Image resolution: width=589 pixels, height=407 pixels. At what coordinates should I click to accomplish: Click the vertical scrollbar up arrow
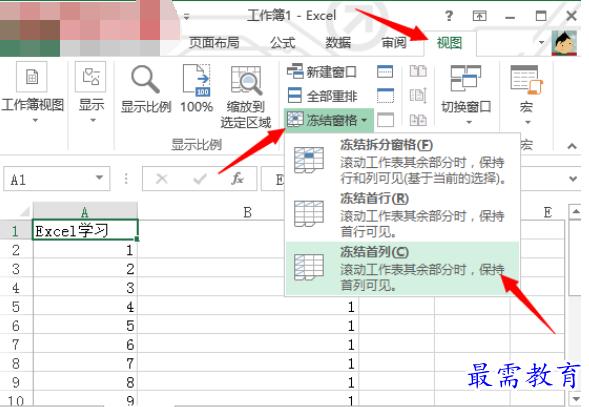pos(575,212)
